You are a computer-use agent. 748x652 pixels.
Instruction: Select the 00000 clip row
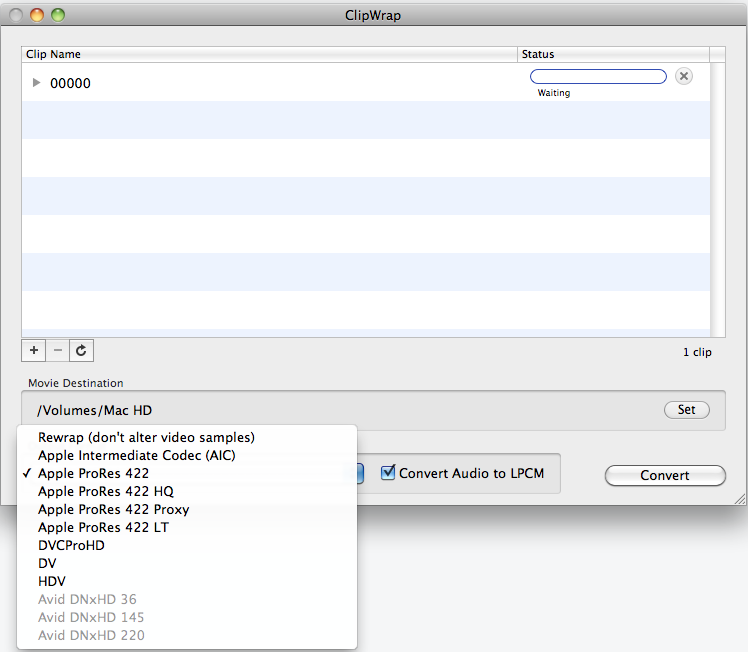click(365, 82)
